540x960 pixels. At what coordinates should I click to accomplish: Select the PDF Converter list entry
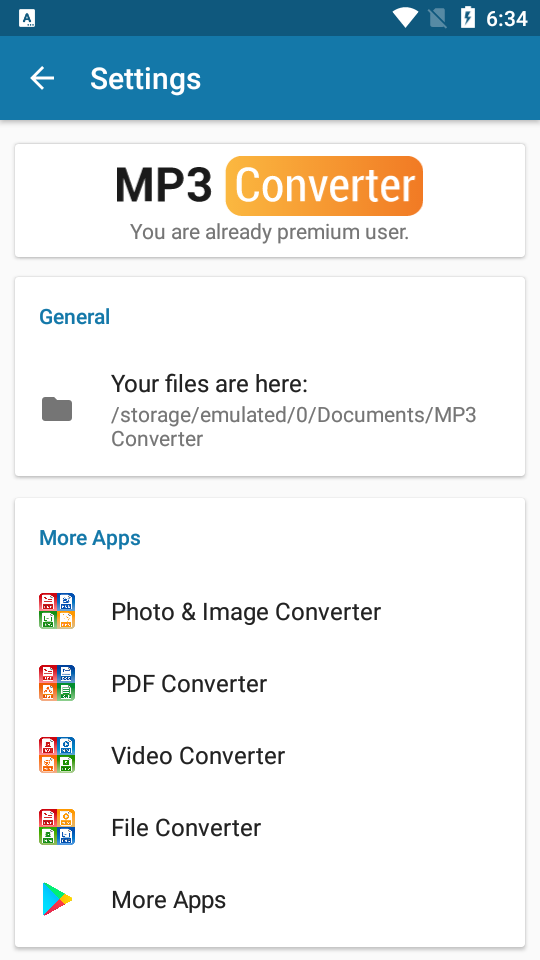[x=270, y=683]
